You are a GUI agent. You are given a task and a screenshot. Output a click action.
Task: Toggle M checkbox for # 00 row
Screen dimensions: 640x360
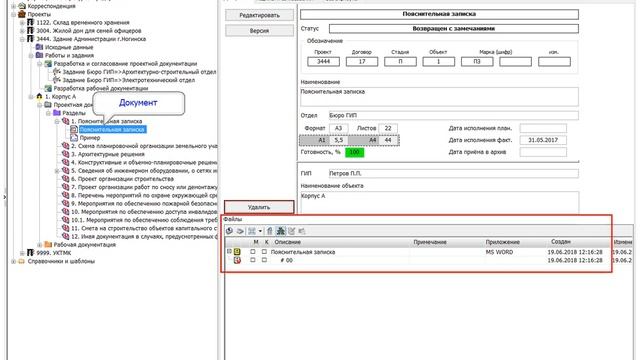point(253,260)
